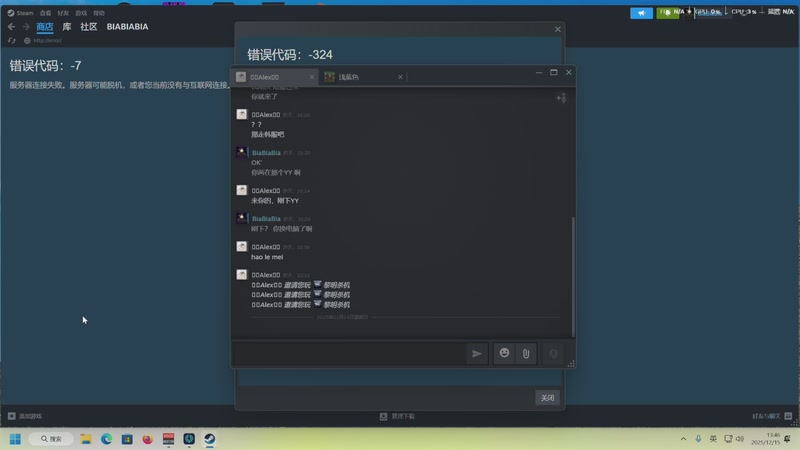Click the microphone voice chat icon
Viewport: 800px width, 450px height.
[554, 354]
